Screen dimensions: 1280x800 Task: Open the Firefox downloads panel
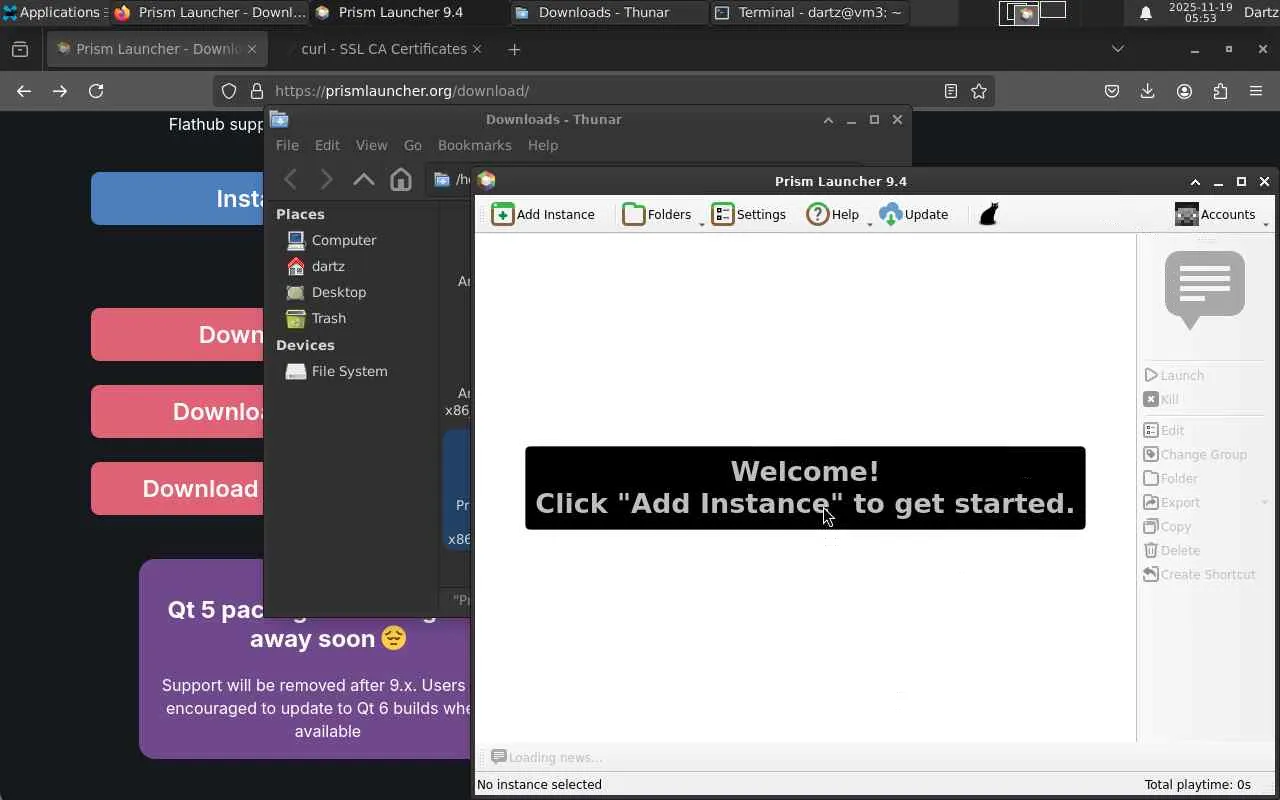1148,91
